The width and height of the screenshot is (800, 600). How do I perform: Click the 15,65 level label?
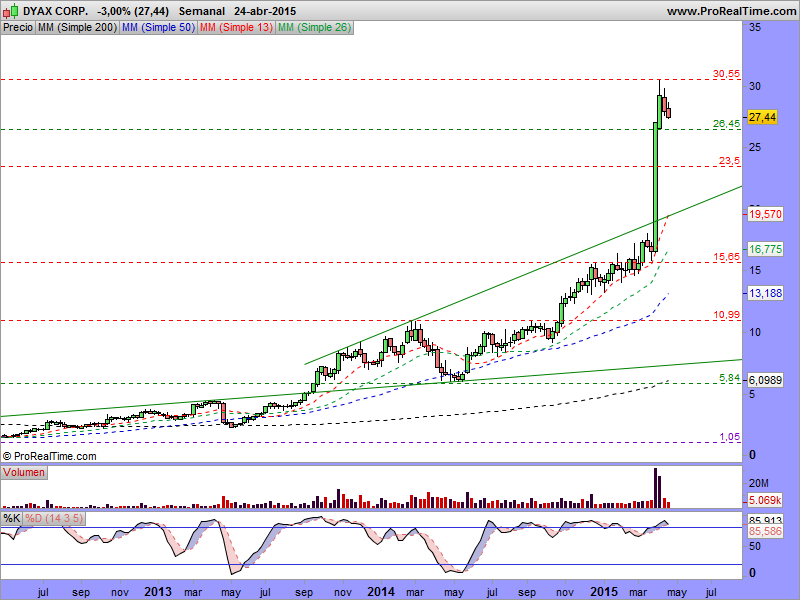(726, 257)
